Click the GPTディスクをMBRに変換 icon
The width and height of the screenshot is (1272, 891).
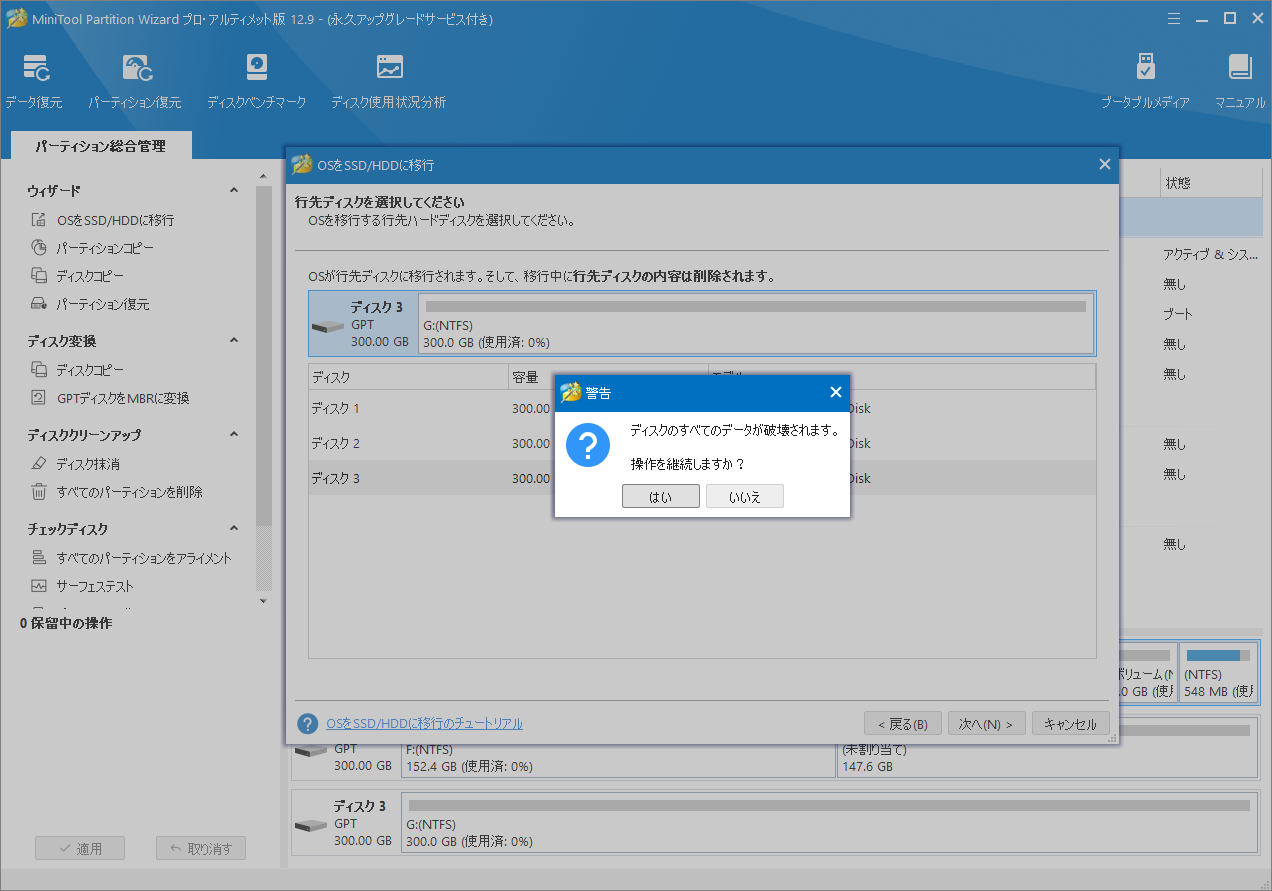[39, 398]
